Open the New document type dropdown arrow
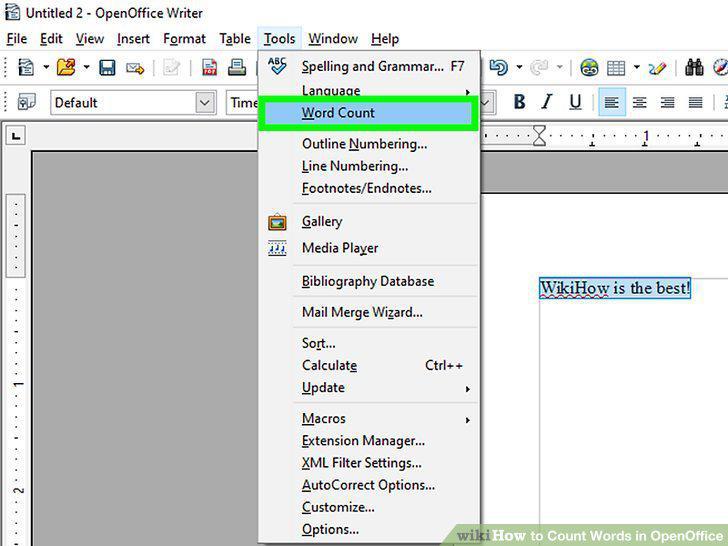Viewport: 728px width, 546px height. 46,67
